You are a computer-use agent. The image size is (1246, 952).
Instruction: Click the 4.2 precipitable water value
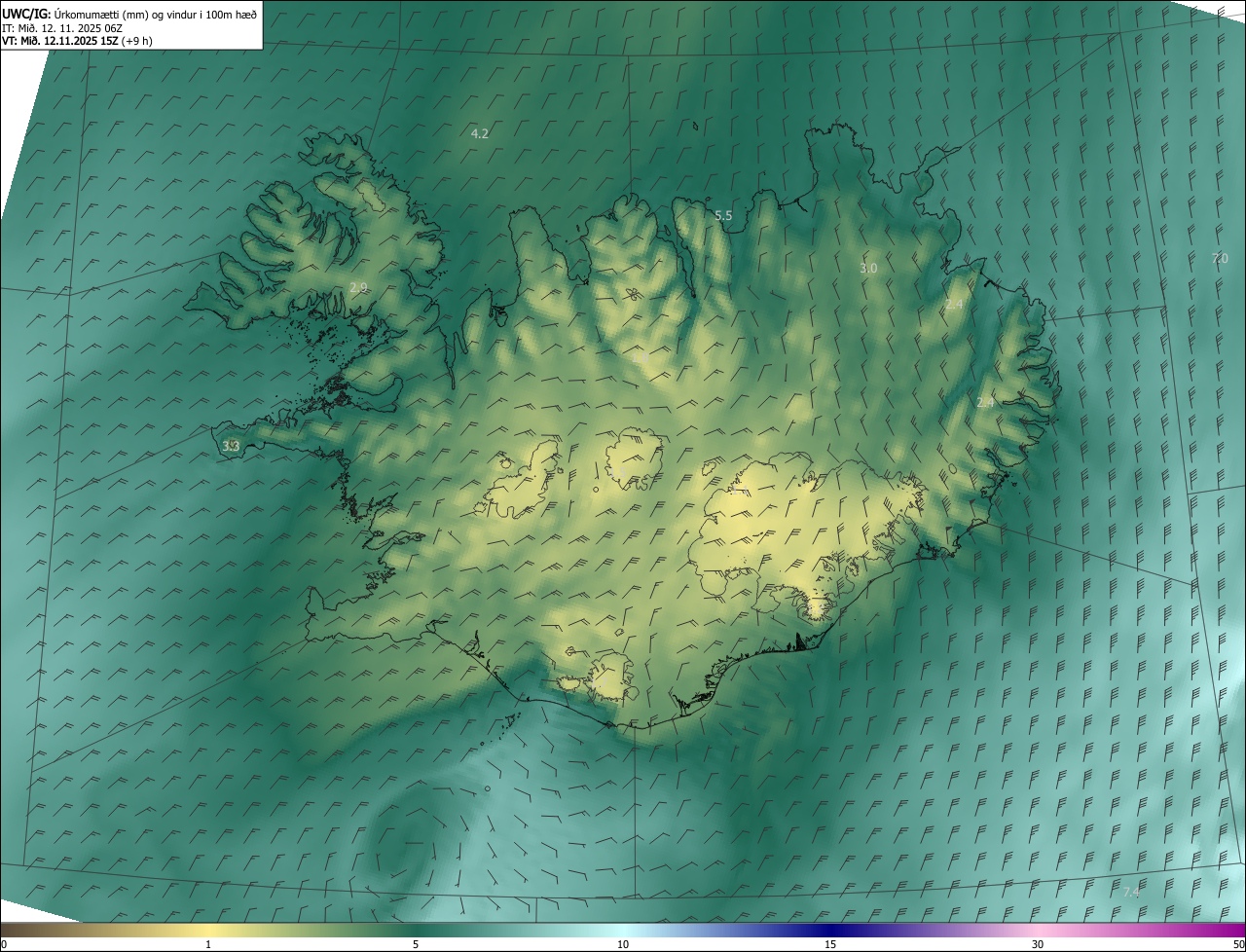coord(479,133)
